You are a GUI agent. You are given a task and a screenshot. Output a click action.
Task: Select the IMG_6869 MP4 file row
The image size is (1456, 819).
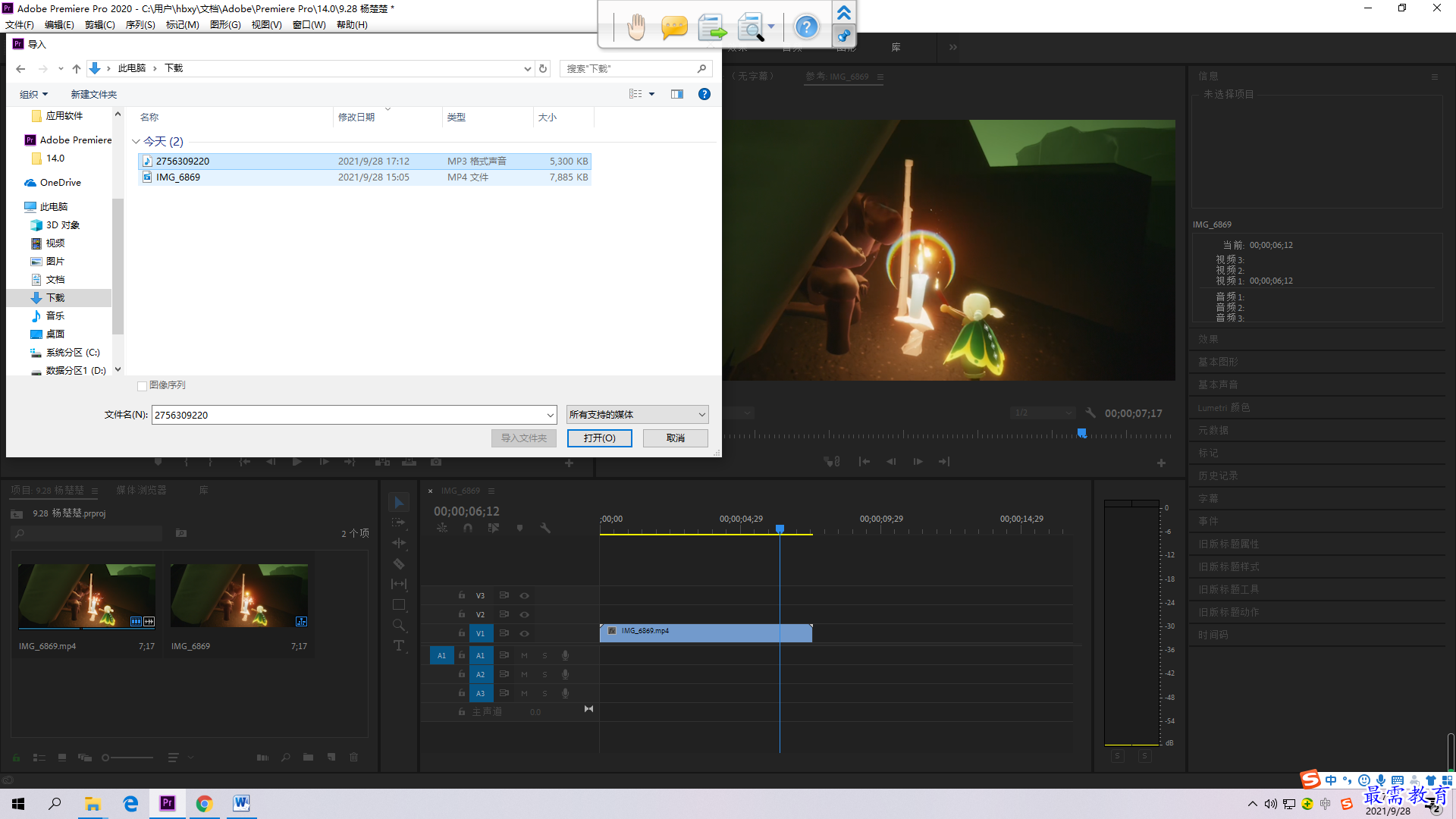pos(364,177)
